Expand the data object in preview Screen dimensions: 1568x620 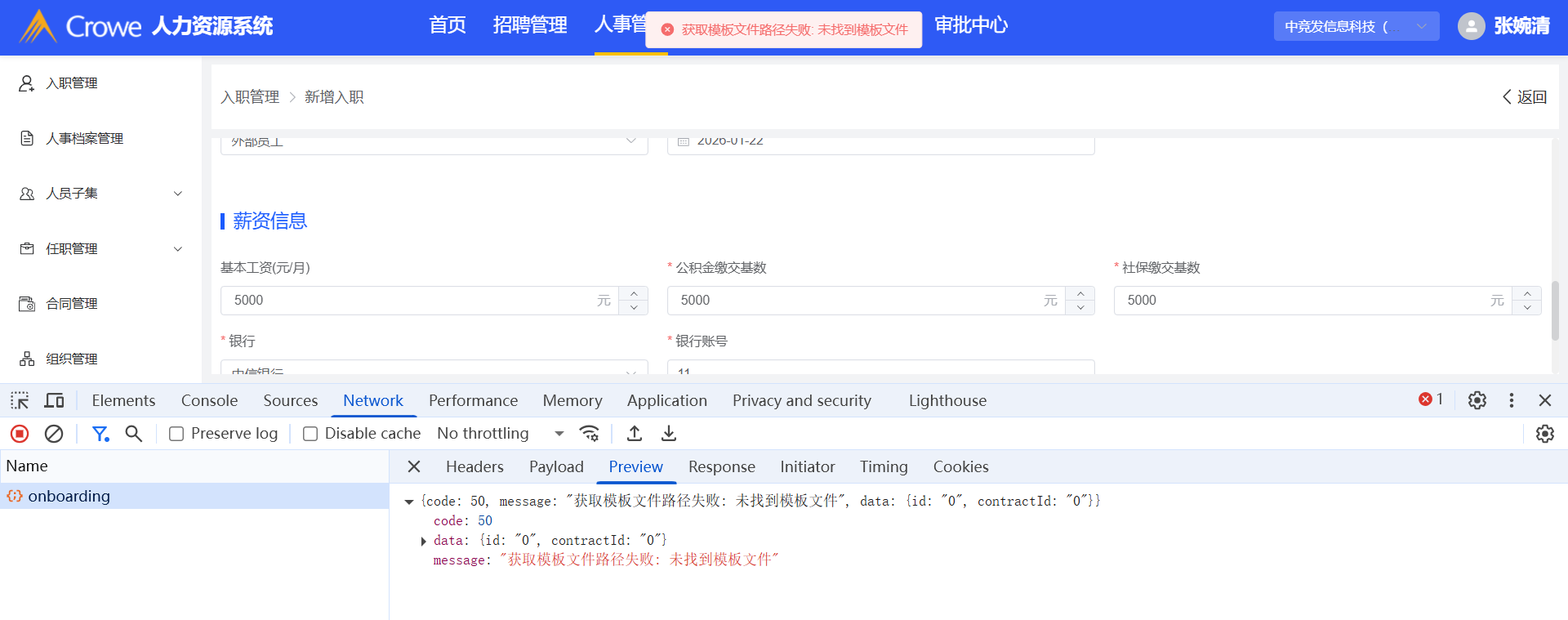[423, 541]
